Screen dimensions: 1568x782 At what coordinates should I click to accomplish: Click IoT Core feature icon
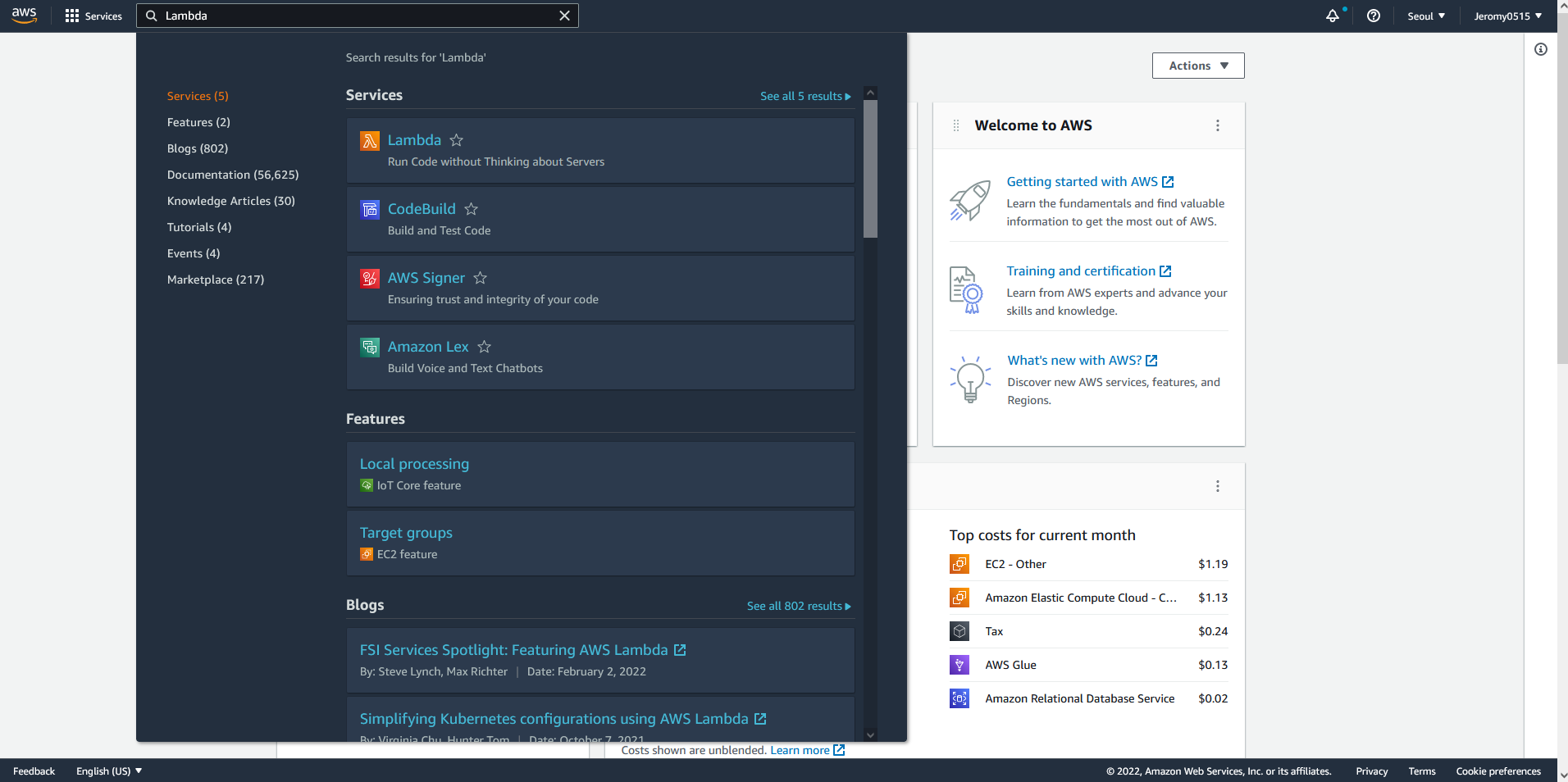[367, 485]
